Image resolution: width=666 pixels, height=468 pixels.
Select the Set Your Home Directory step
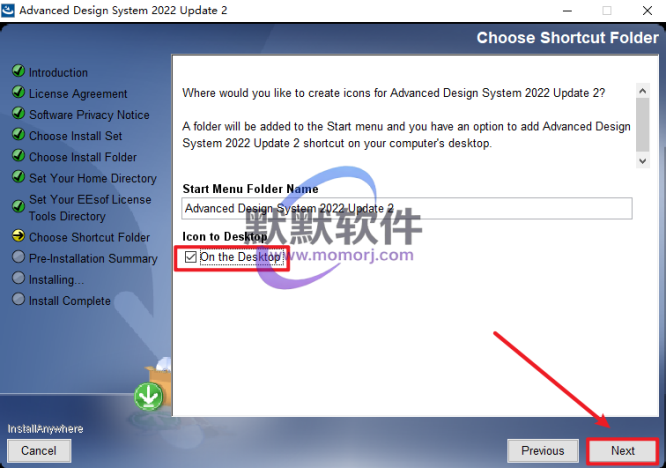coord(93,178)
